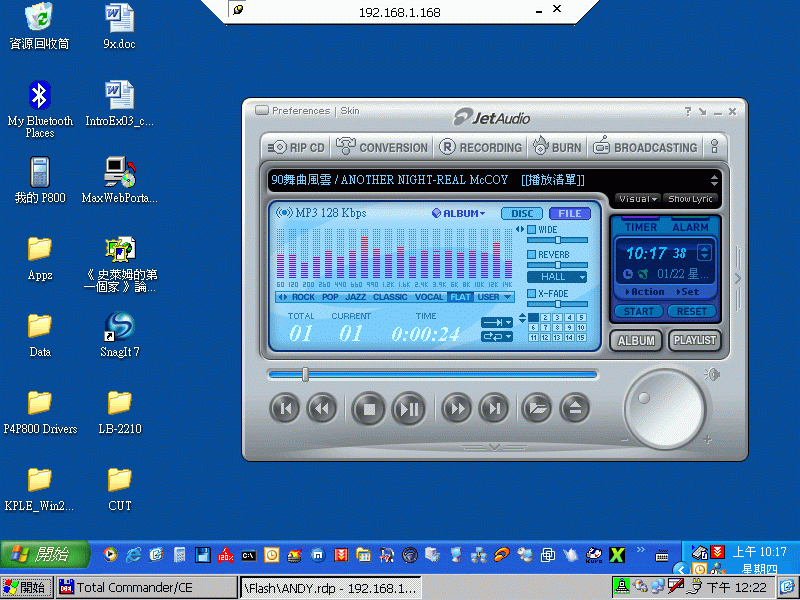Skip to the next track
800x600 pixels.
point(493,408)
